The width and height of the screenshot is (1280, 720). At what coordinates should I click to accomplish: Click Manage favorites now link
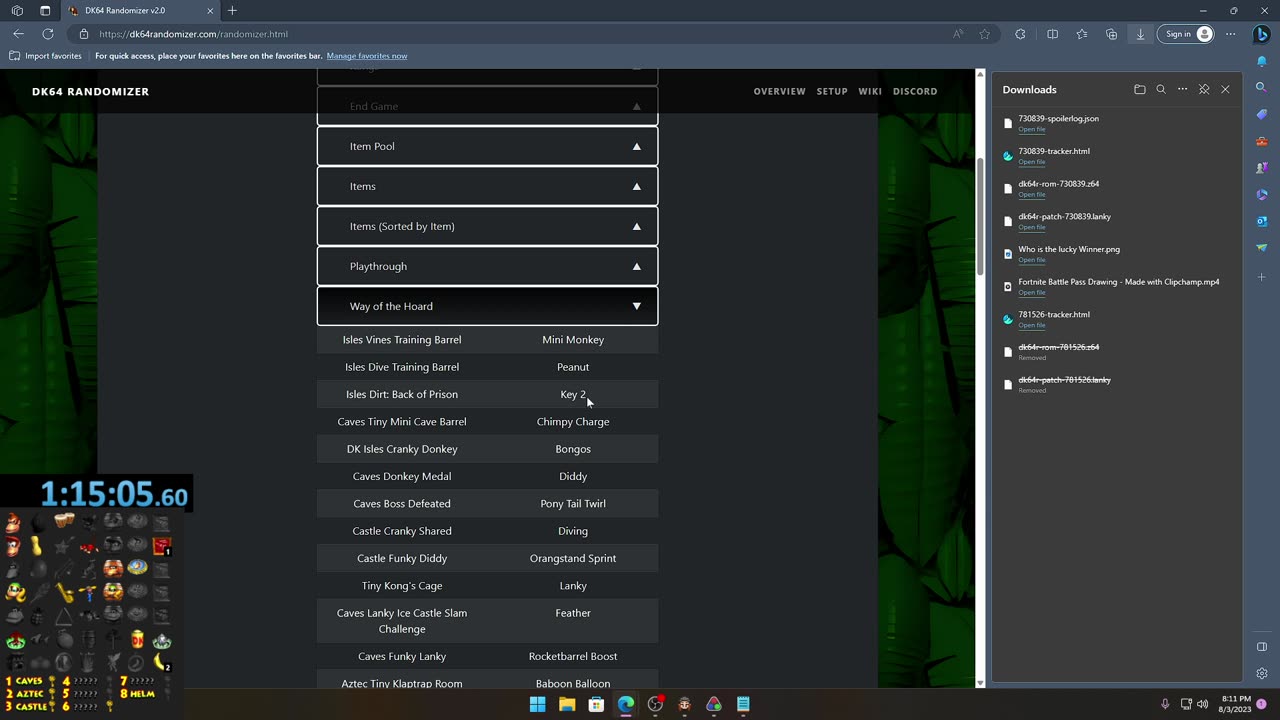point(366,56)
